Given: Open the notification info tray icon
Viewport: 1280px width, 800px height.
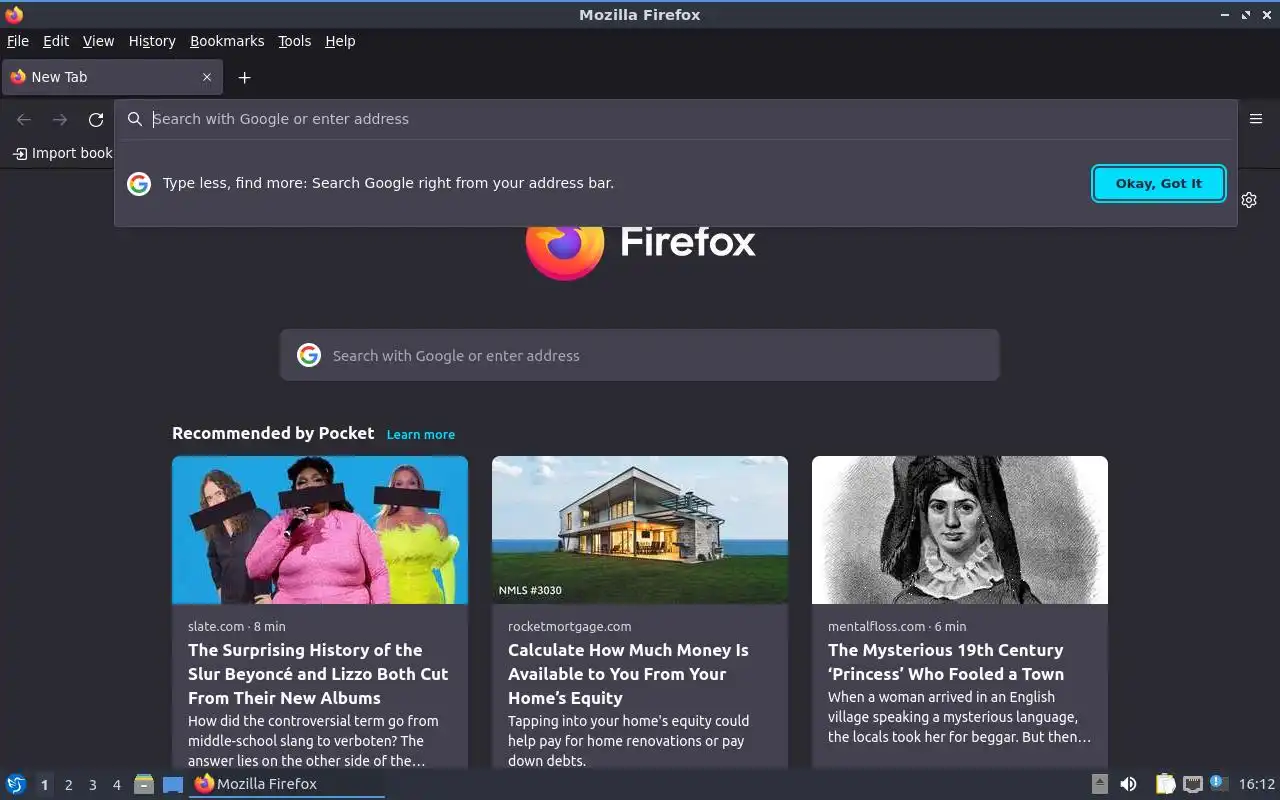Looking at the screenshot, I should click(x=1218, y=783).
